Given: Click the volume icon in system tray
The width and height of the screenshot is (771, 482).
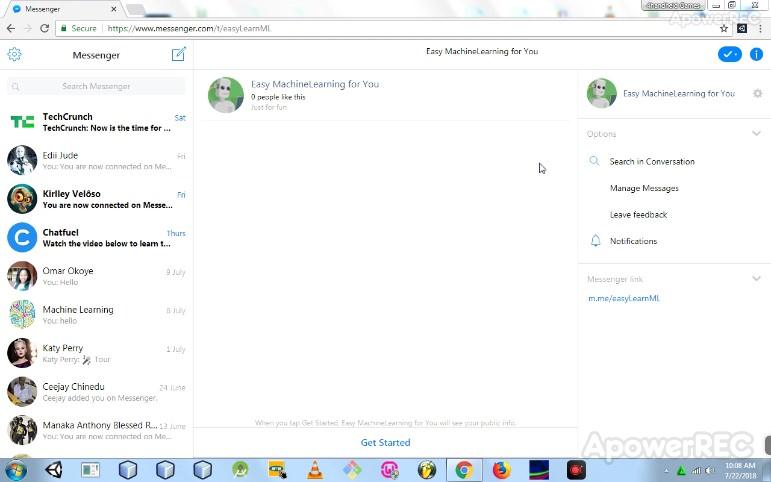Looking at the screenshot, I should pyautogui.click(x=710, y=471).
